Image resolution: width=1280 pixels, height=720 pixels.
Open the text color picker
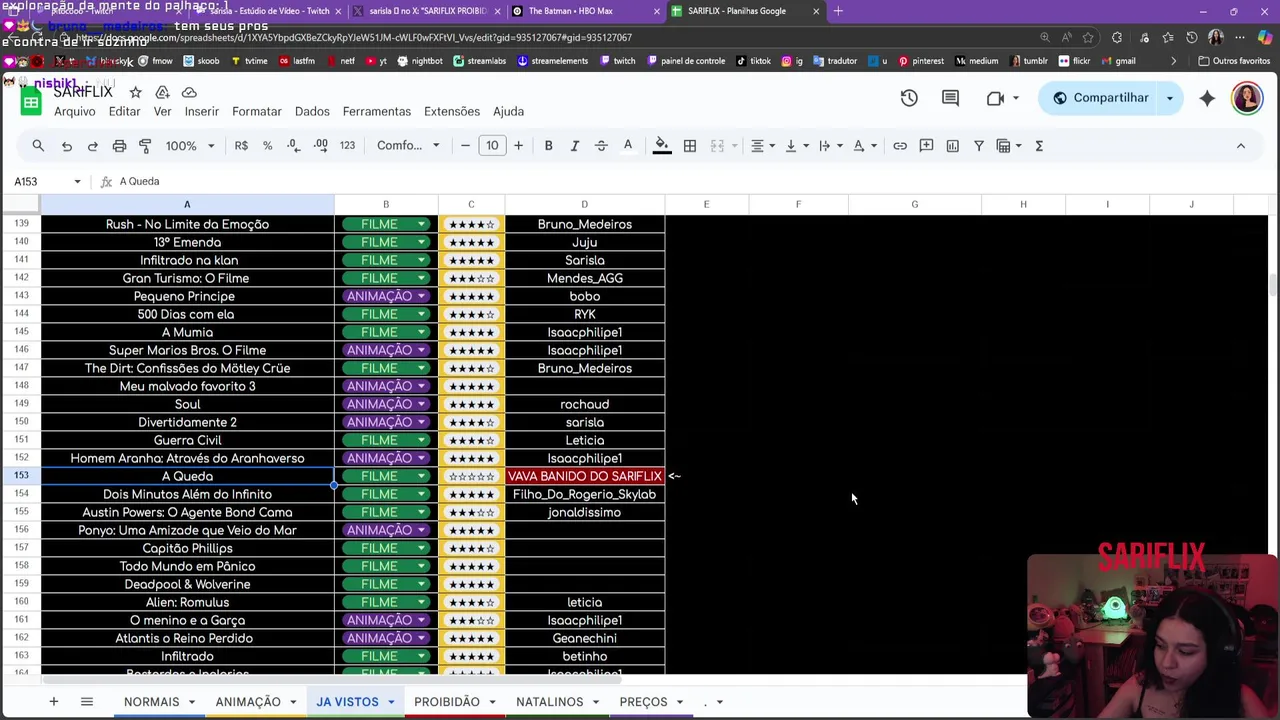tap(628, 146)
